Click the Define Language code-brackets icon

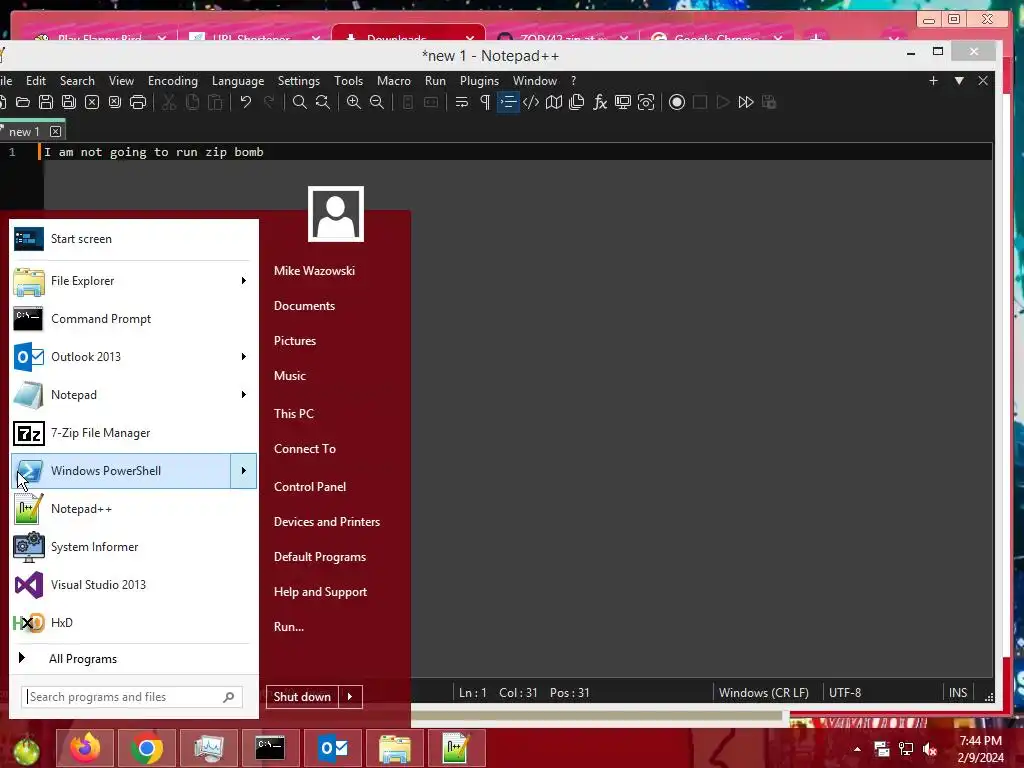tap(531, 102)
